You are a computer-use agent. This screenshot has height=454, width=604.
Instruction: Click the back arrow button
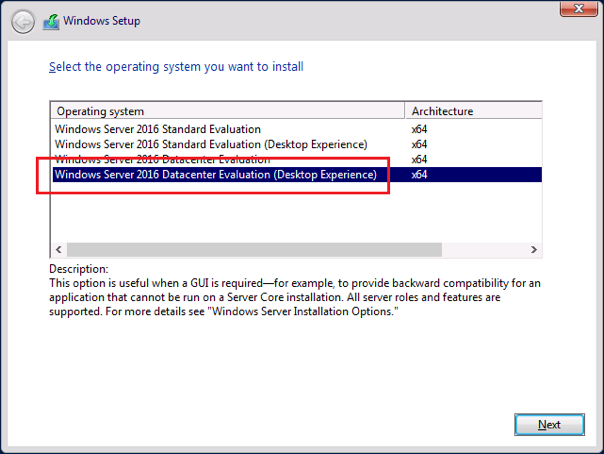coord(24,21)
